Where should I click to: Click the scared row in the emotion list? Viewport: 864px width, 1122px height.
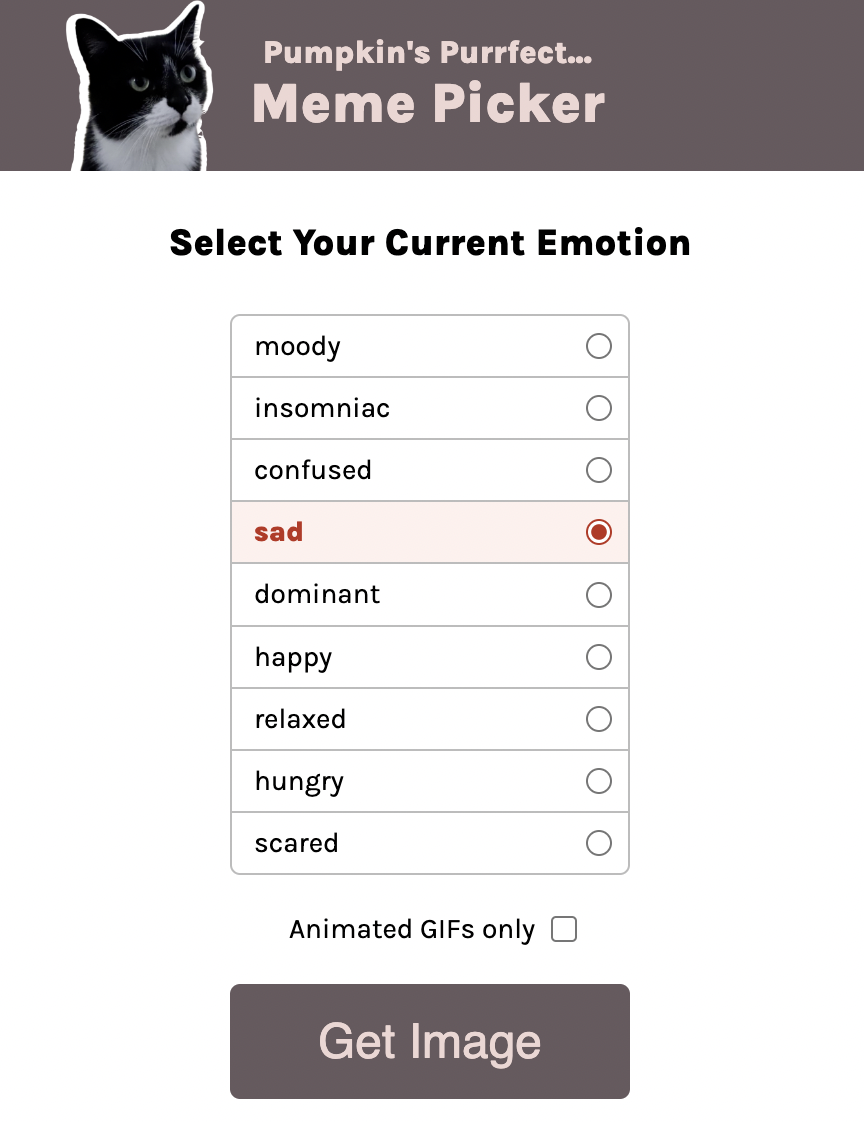[430, 843]
